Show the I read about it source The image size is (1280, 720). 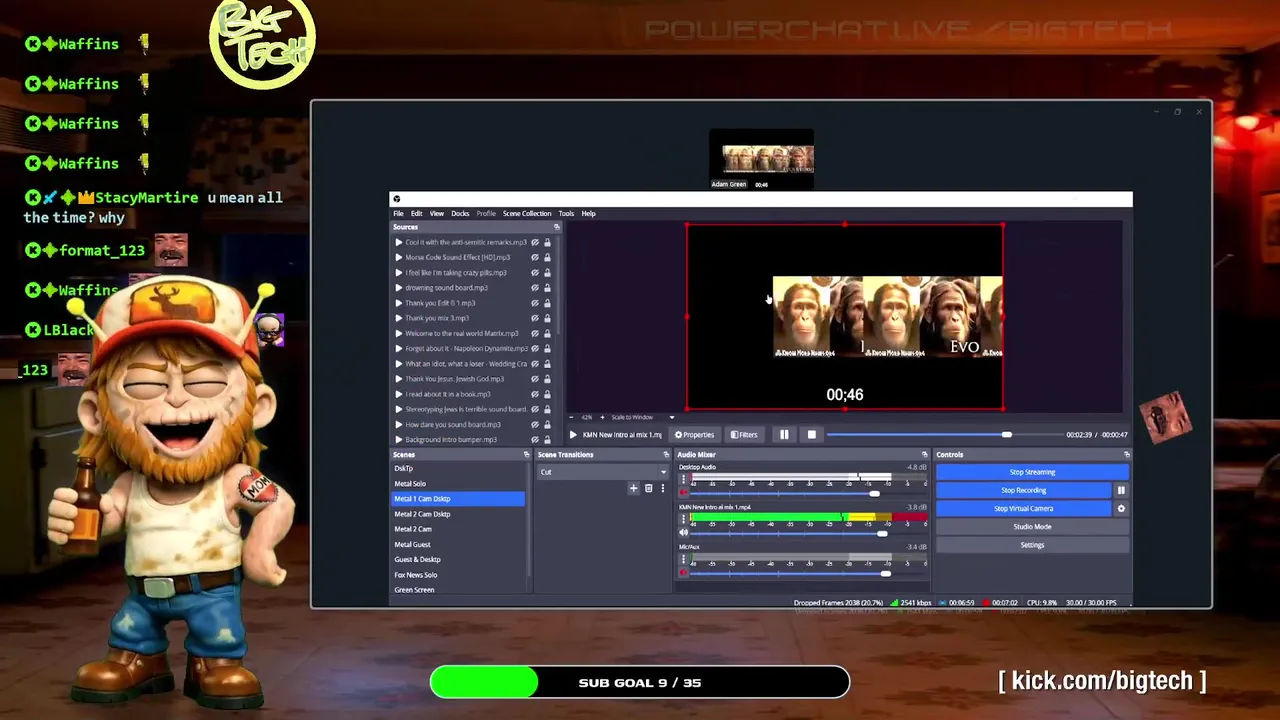point(535,394)
